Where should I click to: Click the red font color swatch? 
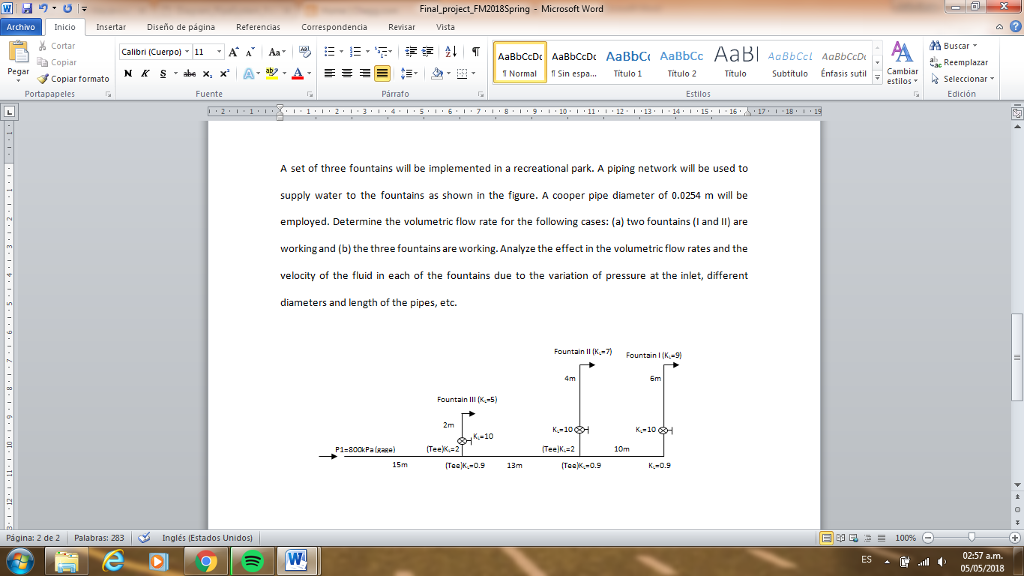[x=297, y=73]
